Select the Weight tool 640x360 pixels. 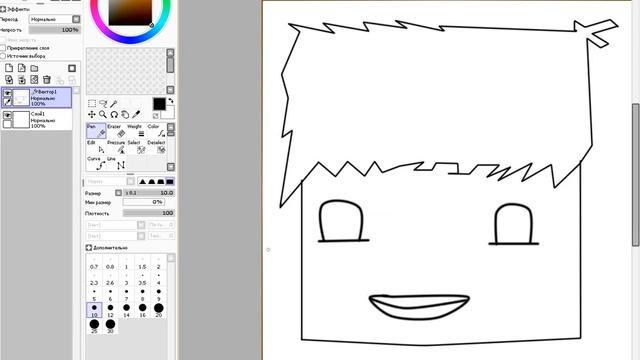coord(137,131)
